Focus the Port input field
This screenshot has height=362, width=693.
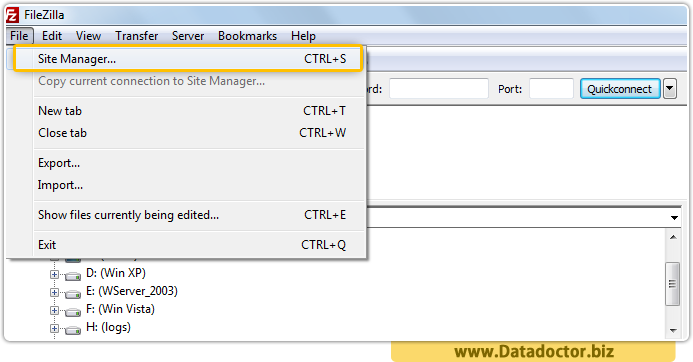click(551, 89)
